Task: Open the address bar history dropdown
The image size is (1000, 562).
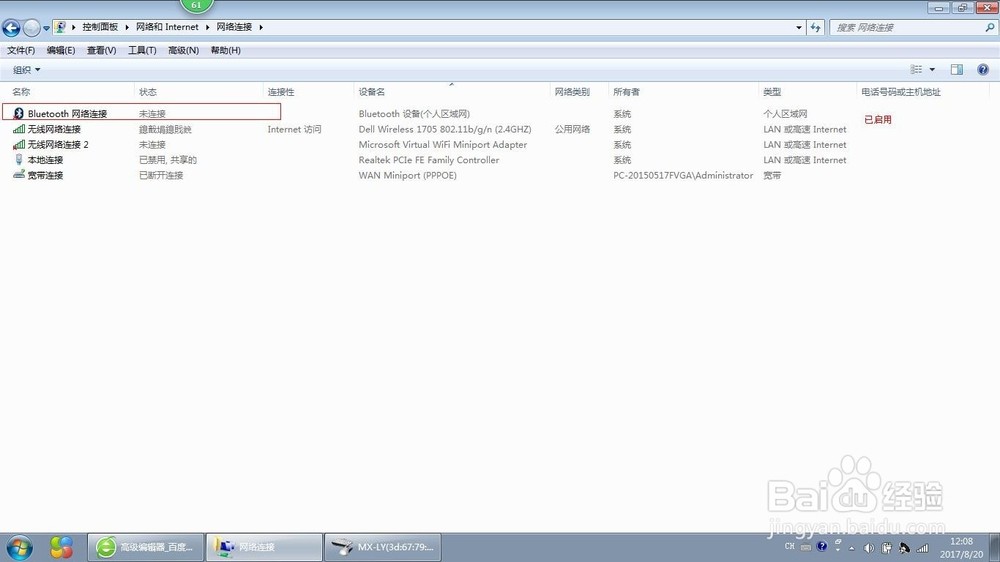Action: click(798, 27)
